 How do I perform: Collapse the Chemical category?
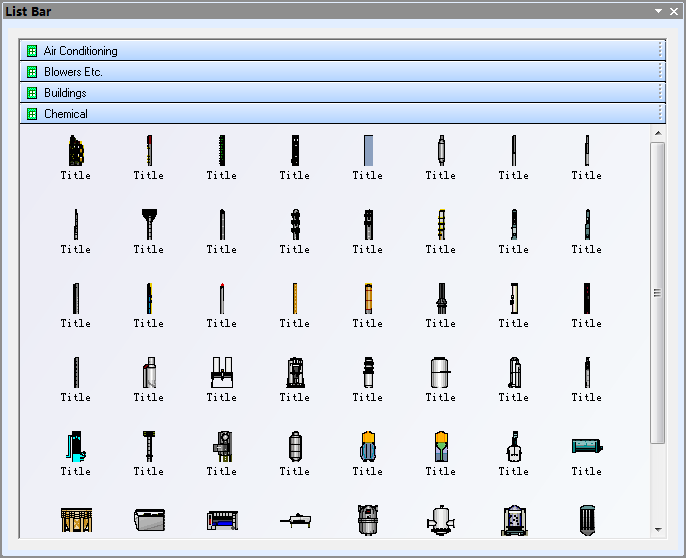point(66,114)
